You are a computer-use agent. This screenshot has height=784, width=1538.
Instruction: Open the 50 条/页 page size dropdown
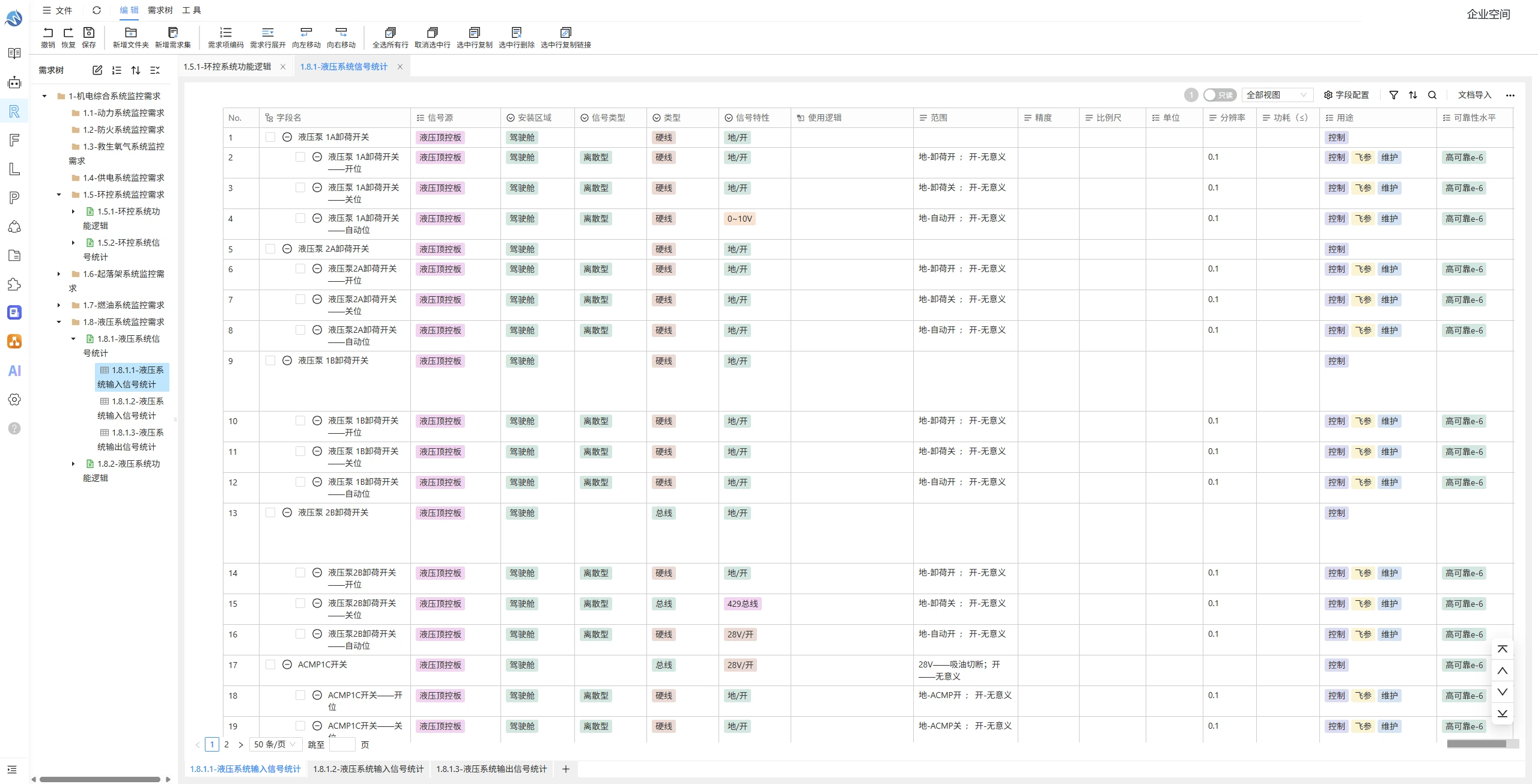pyautogui.click(x=275, y=744)
